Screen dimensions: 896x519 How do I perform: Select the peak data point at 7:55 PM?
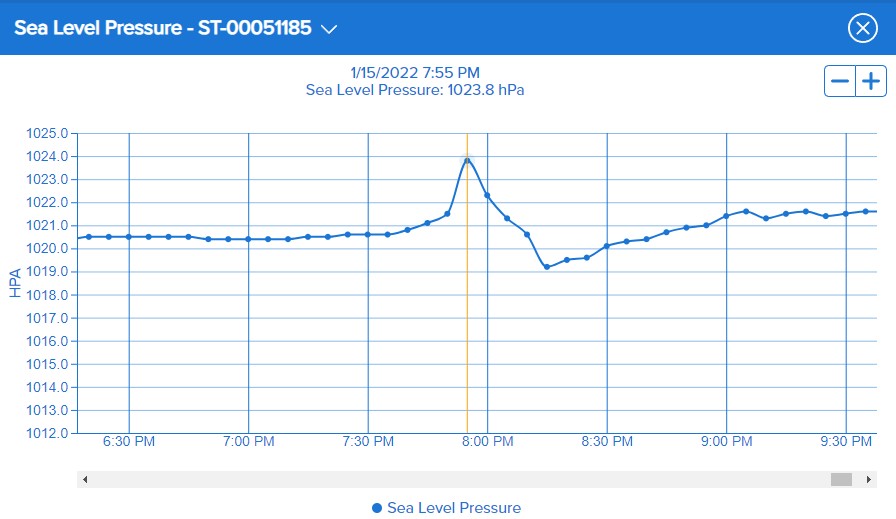(x=467, y=160)
